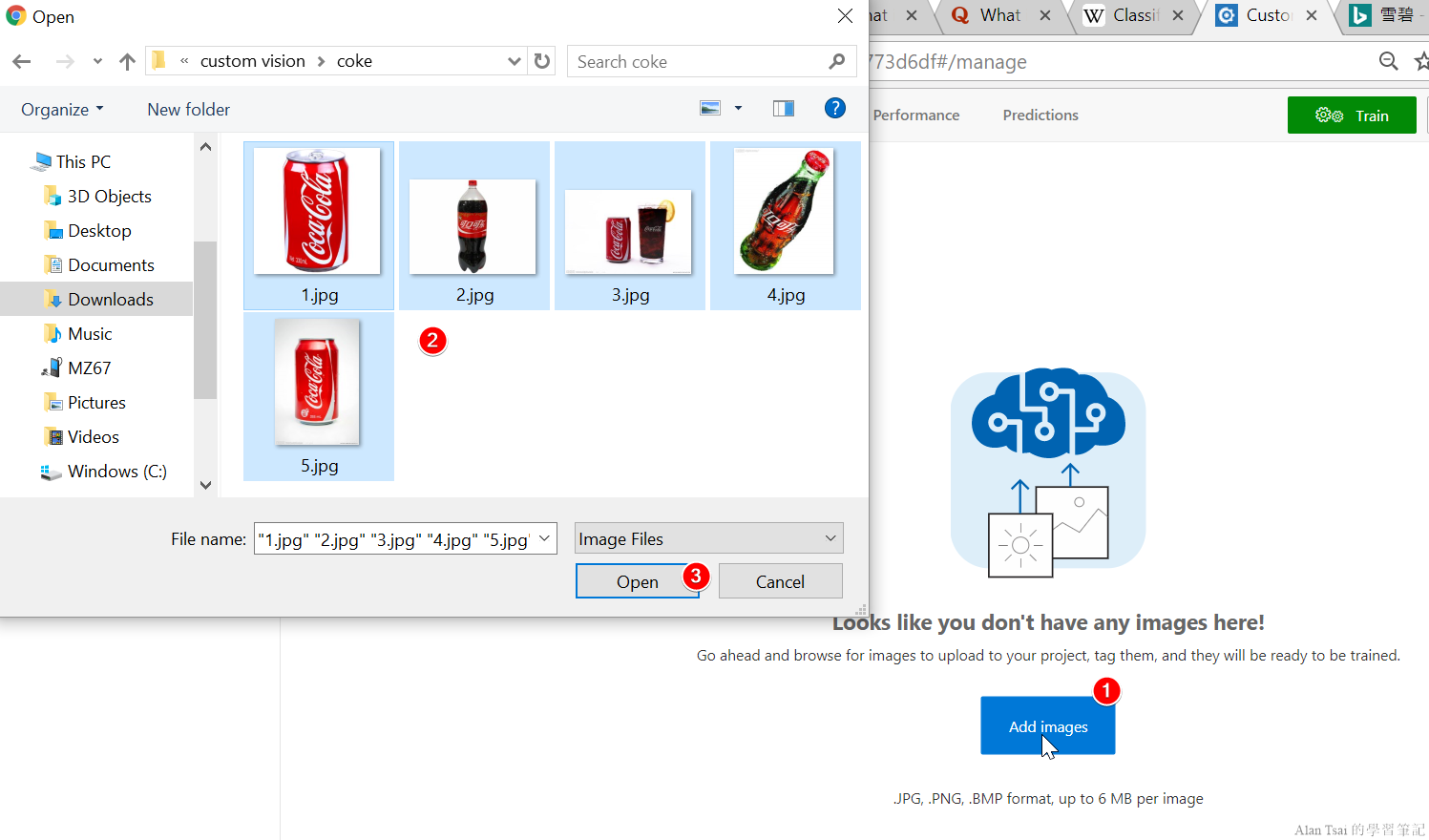Click the search magnifier icon in dialog
The width and height of the screenshot is (1429, 840).
[x=837, y=61]
